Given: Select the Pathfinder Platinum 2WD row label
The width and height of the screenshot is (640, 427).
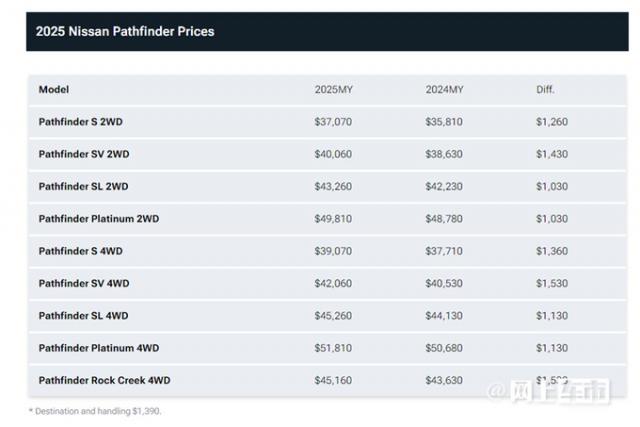Looking at the screenshot, I should (99, 218).
